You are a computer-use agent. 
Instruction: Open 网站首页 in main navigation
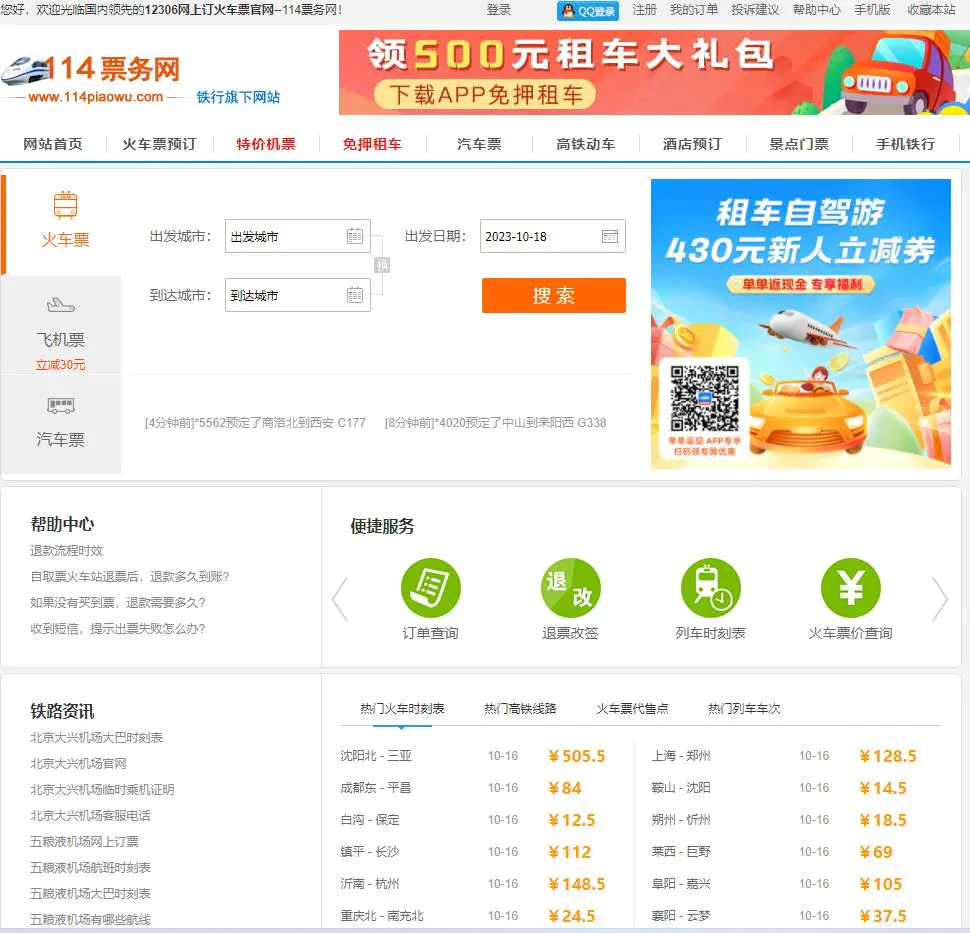pyautogui.click(x=53, y=144)
